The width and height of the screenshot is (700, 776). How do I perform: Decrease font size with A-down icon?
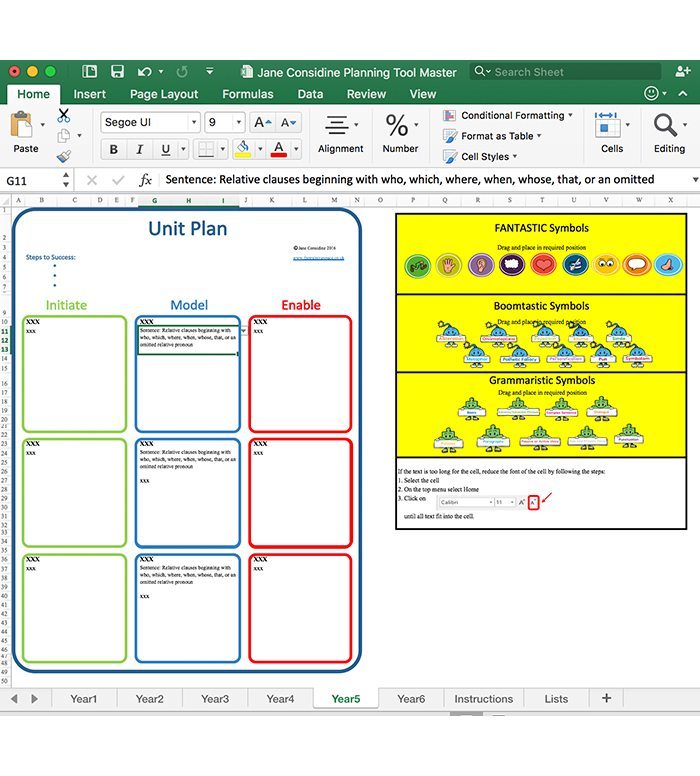click(288, 122)
